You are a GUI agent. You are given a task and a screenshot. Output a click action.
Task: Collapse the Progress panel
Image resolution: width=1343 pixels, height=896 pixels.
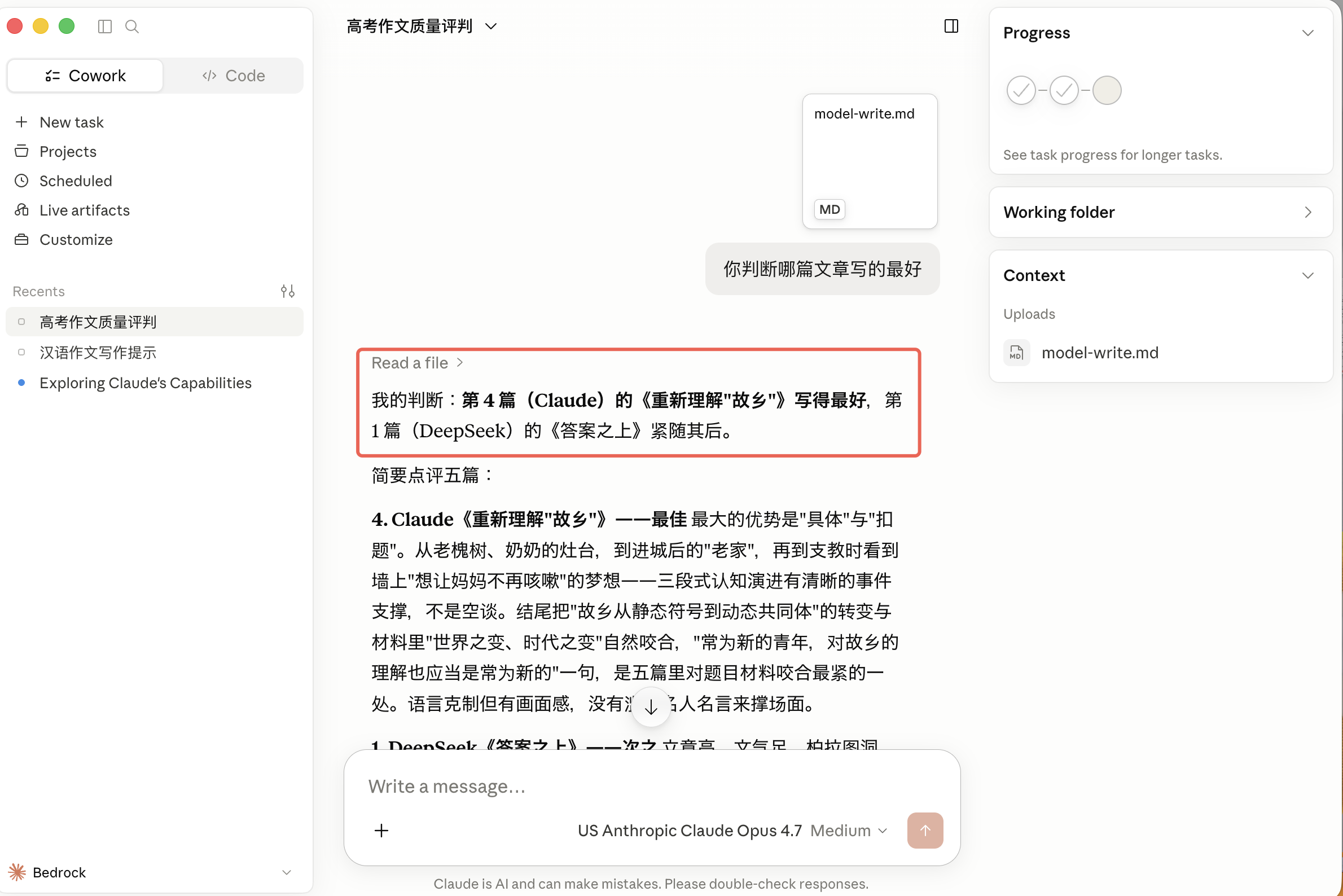1307,33
